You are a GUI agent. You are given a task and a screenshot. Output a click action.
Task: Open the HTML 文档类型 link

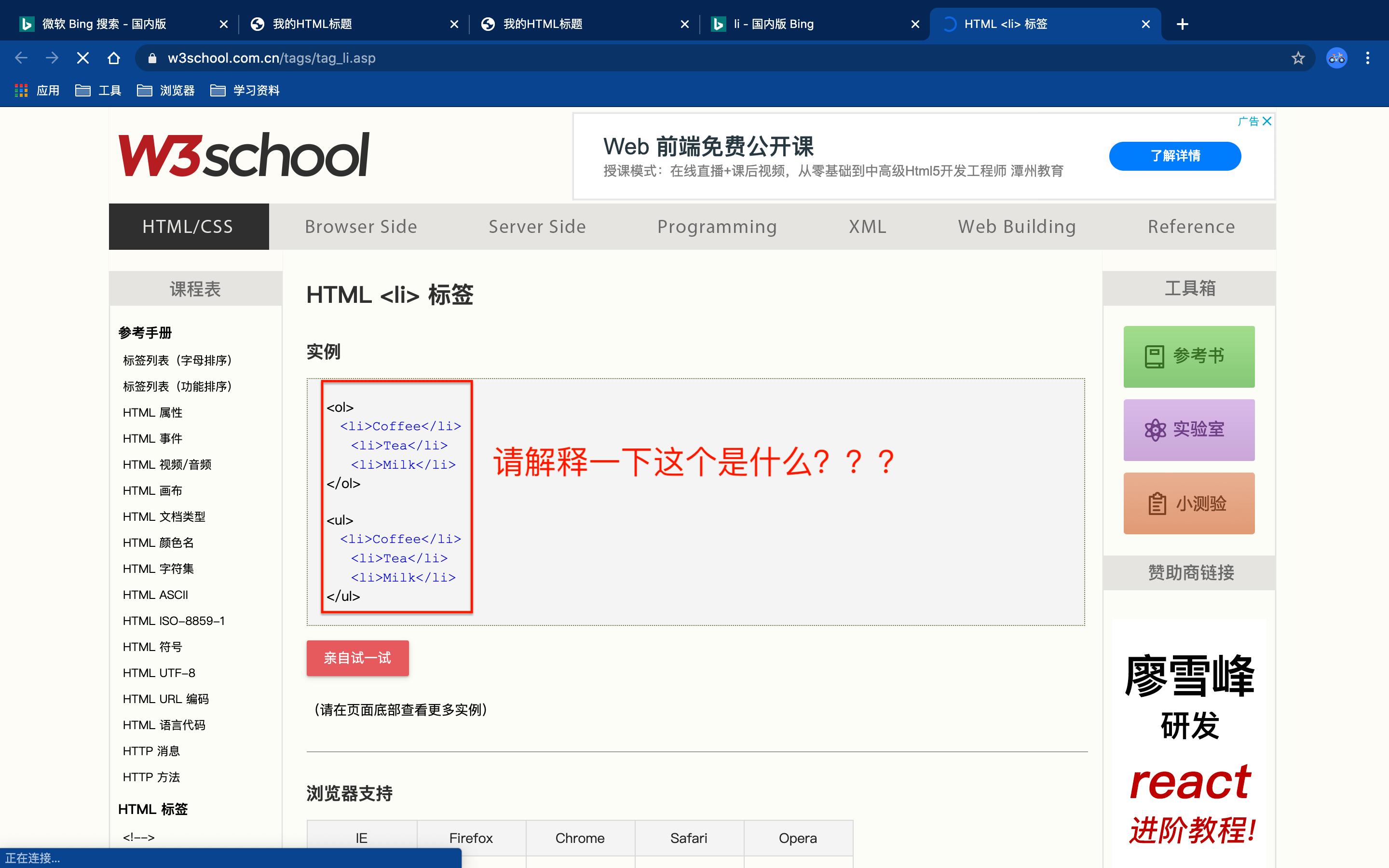point(164,516)
